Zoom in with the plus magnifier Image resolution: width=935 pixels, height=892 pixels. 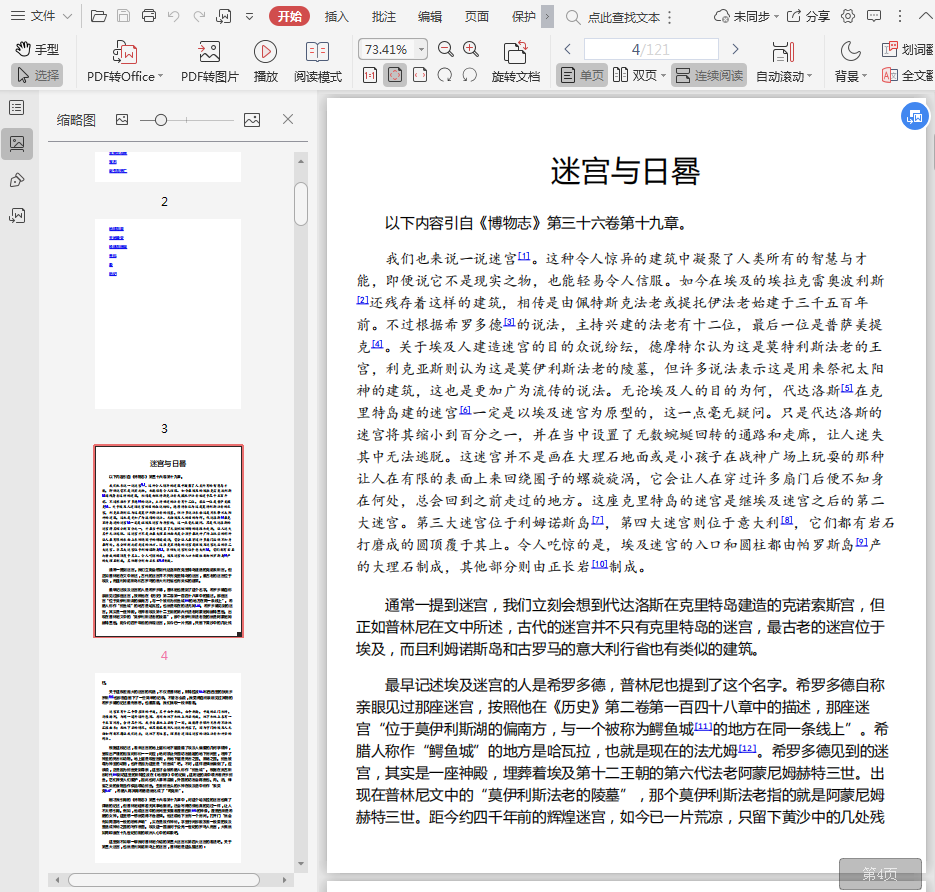tap(471, 49)
